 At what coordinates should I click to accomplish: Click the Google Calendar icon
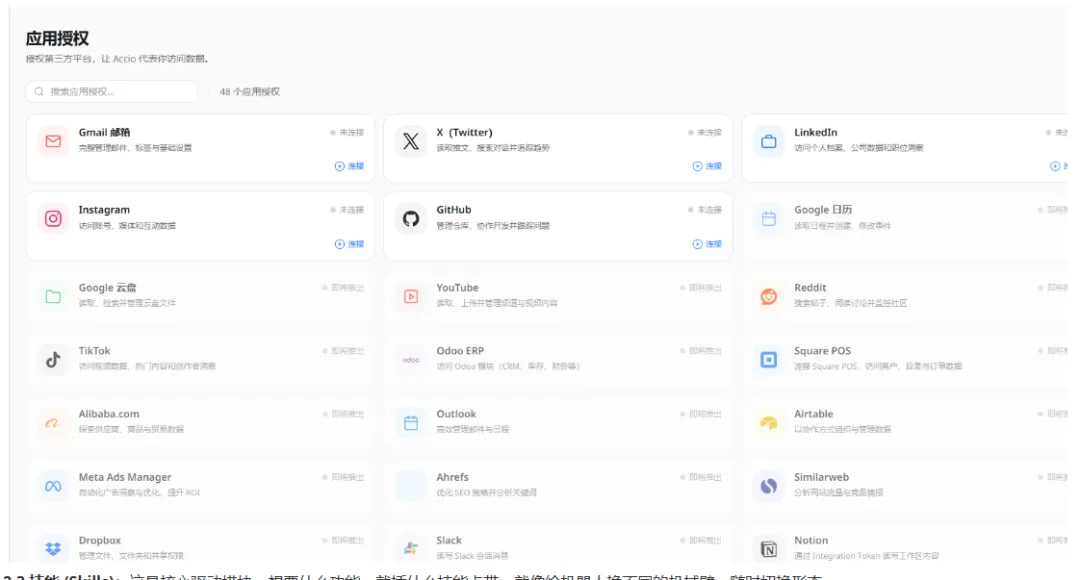769,218
